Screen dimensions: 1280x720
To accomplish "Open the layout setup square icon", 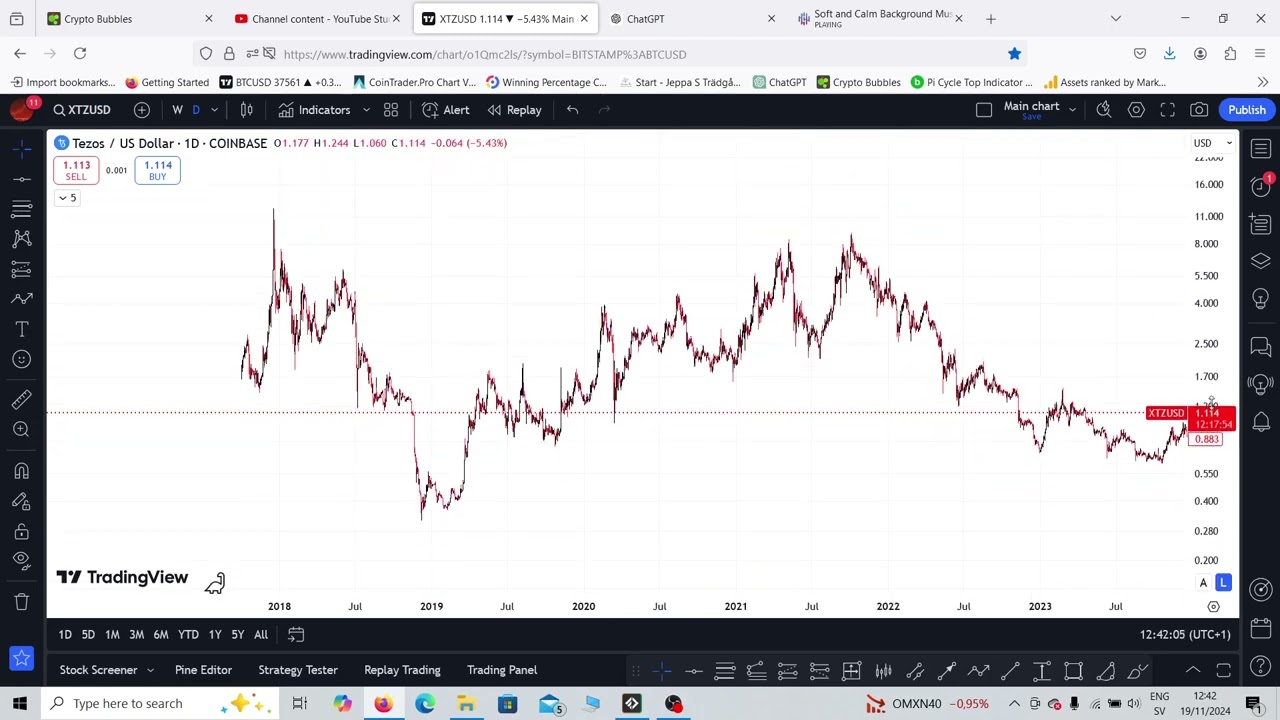I will pos(984,110).
